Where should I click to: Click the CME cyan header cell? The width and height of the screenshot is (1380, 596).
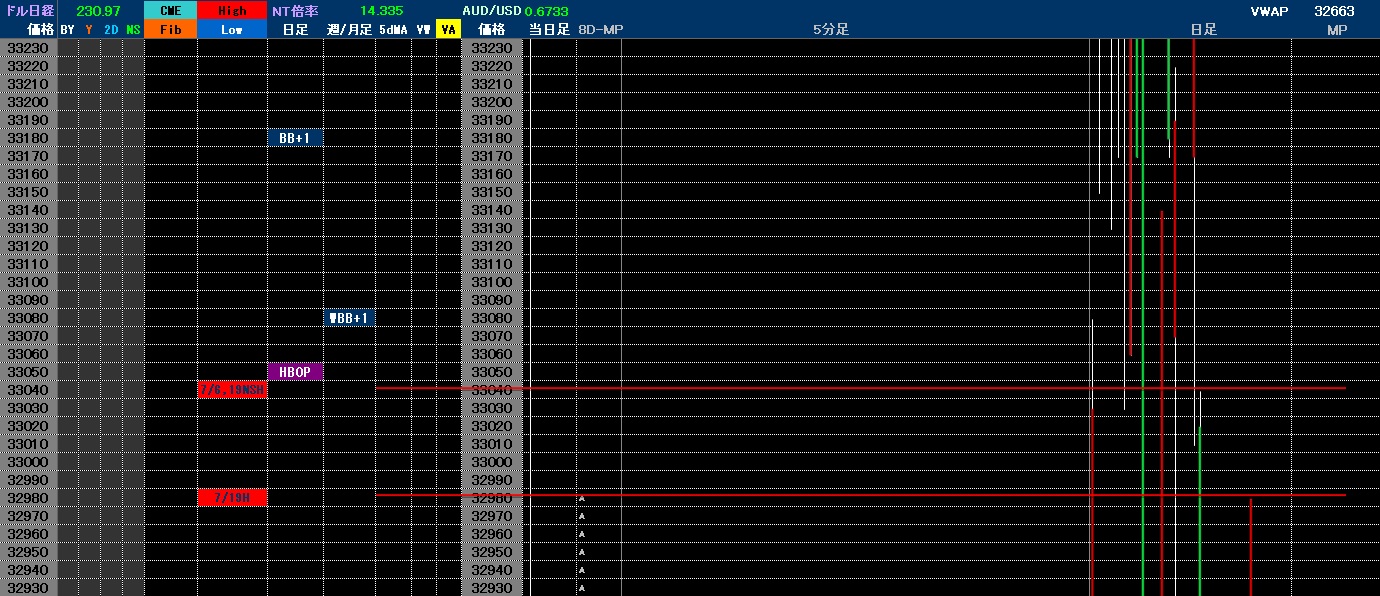pos(171,11)
